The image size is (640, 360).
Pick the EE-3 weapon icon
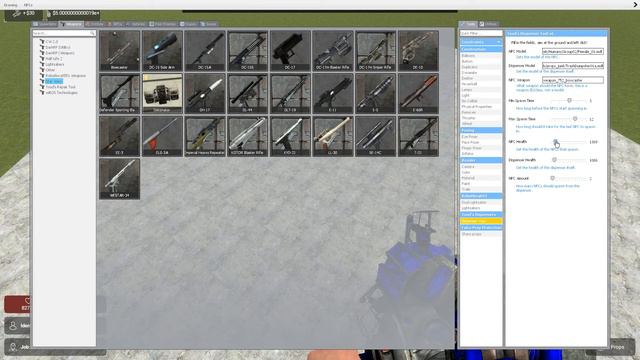point(120,136)
